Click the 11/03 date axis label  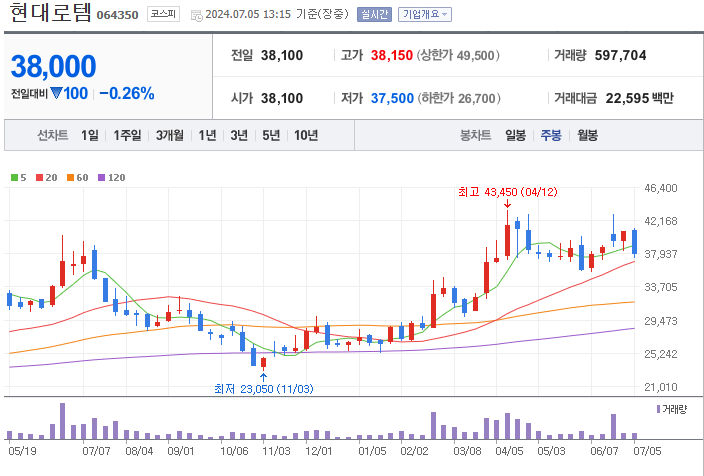pyautogui.click(x=276, y=450)
